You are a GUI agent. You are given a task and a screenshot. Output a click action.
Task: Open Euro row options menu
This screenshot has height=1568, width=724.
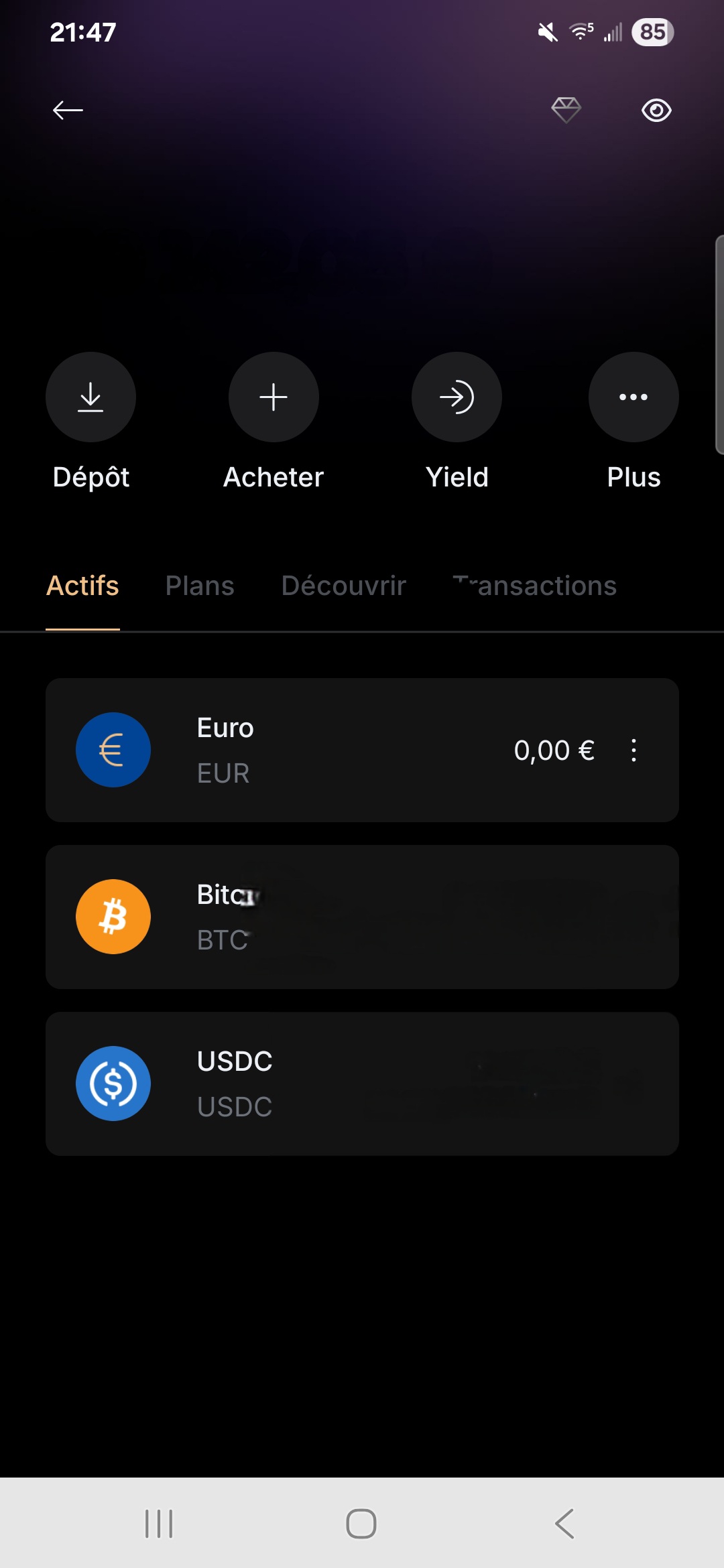633,750
